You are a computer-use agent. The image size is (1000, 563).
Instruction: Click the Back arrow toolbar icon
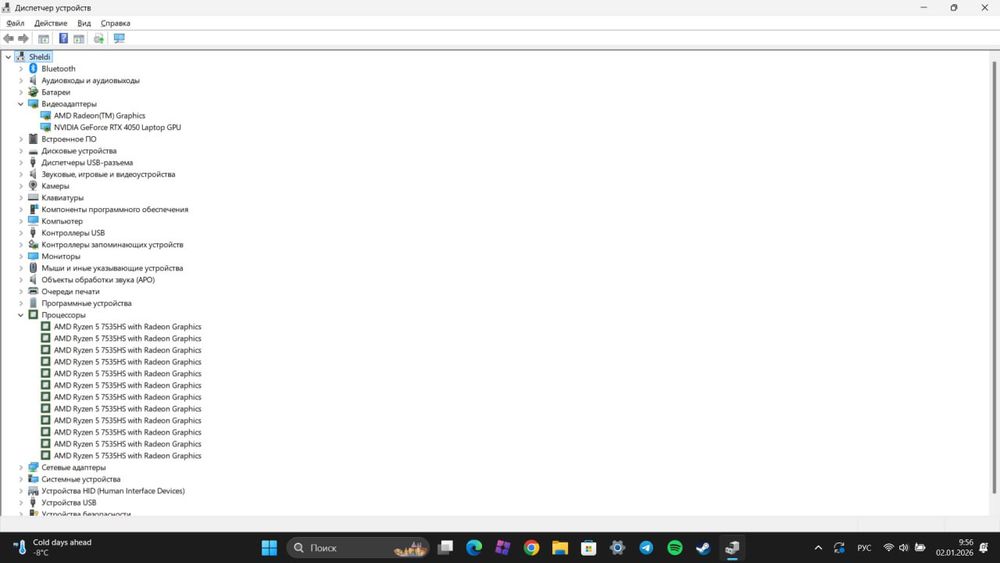(x=8, y=39)
